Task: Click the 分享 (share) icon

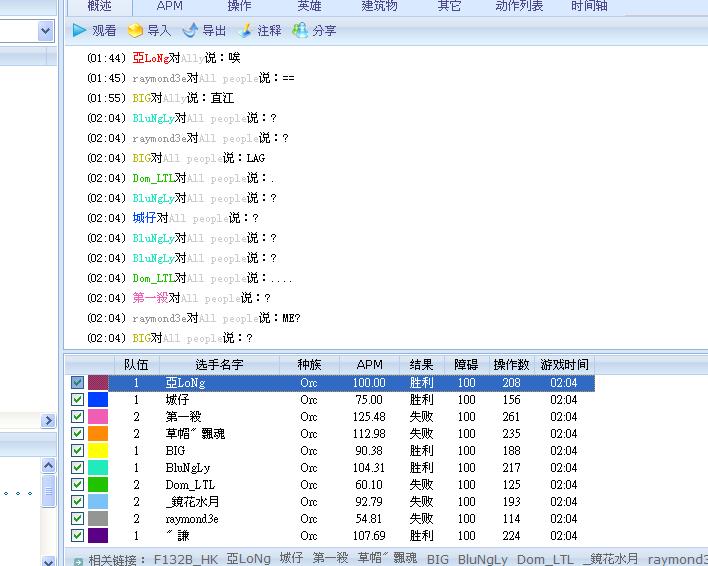Action: tap(300, 31)
